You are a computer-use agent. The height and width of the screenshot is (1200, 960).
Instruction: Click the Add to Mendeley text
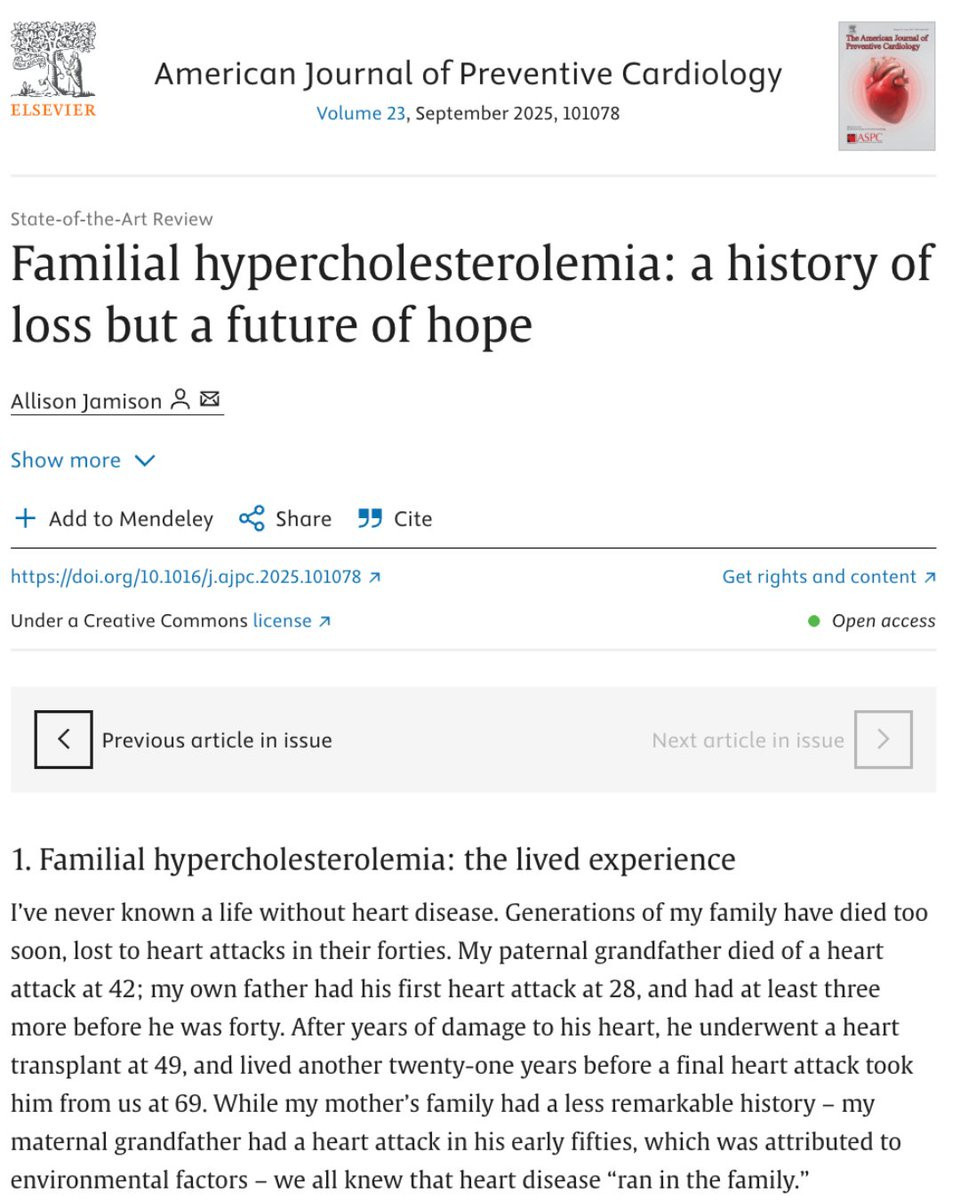(131, 519)
